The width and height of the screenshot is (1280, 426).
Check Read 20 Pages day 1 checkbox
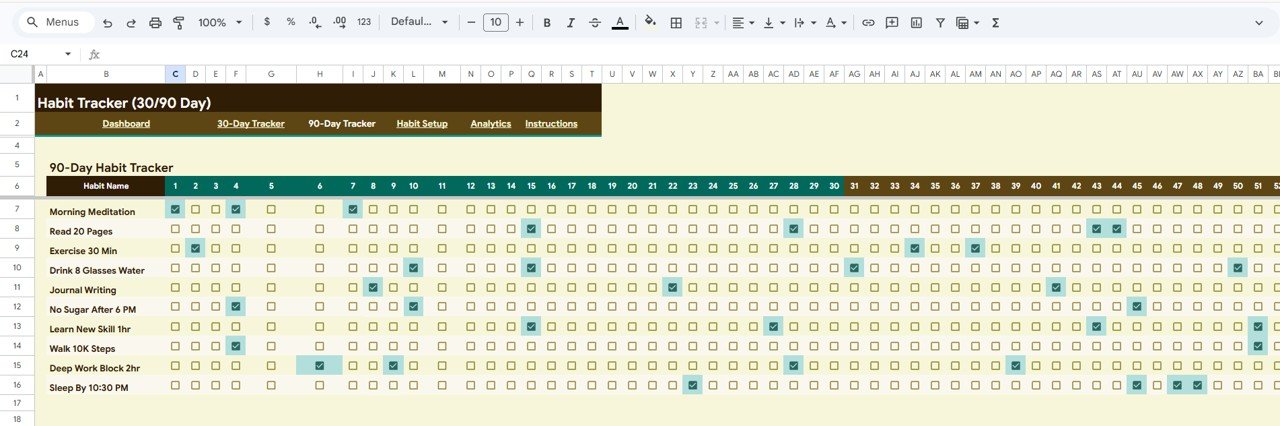click(x=176, y=229)
